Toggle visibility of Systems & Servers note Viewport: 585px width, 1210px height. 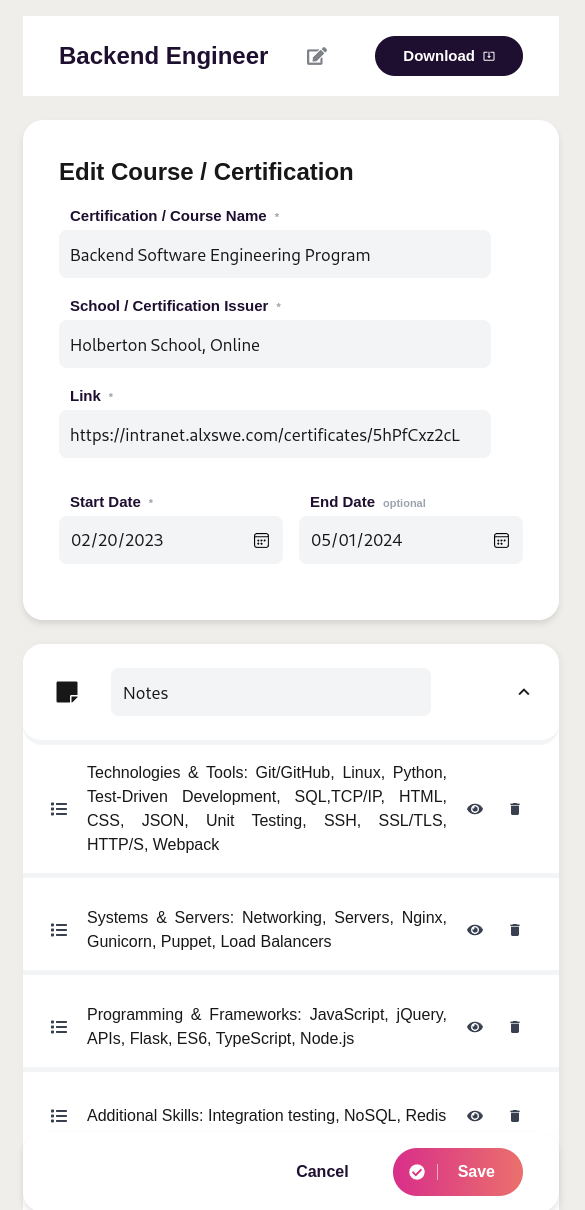point(475,930)
